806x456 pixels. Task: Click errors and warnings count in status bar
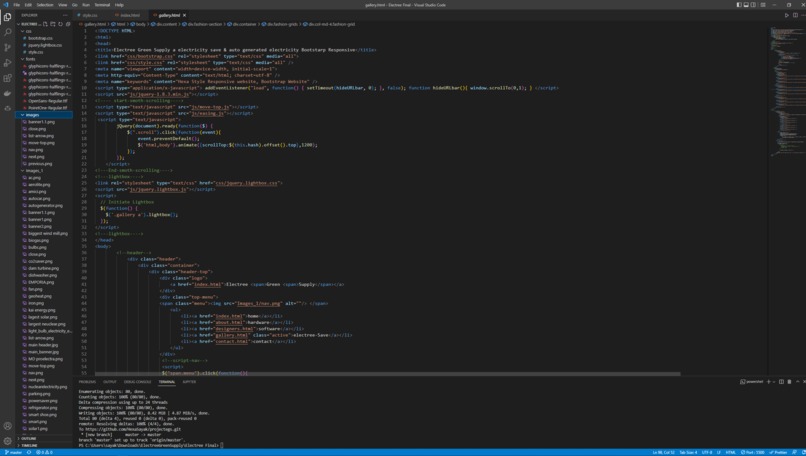point(45,452)
